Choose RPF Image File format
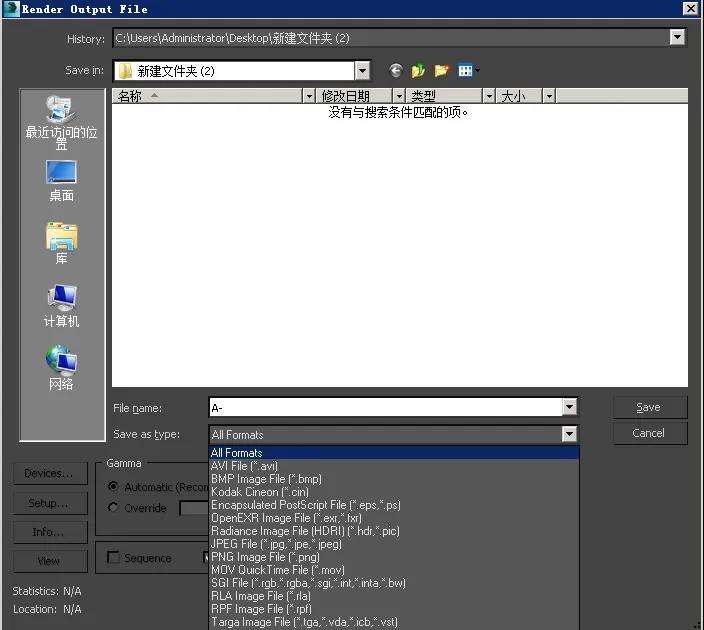This screenshot has width=704, height=630. coord(394,609)
